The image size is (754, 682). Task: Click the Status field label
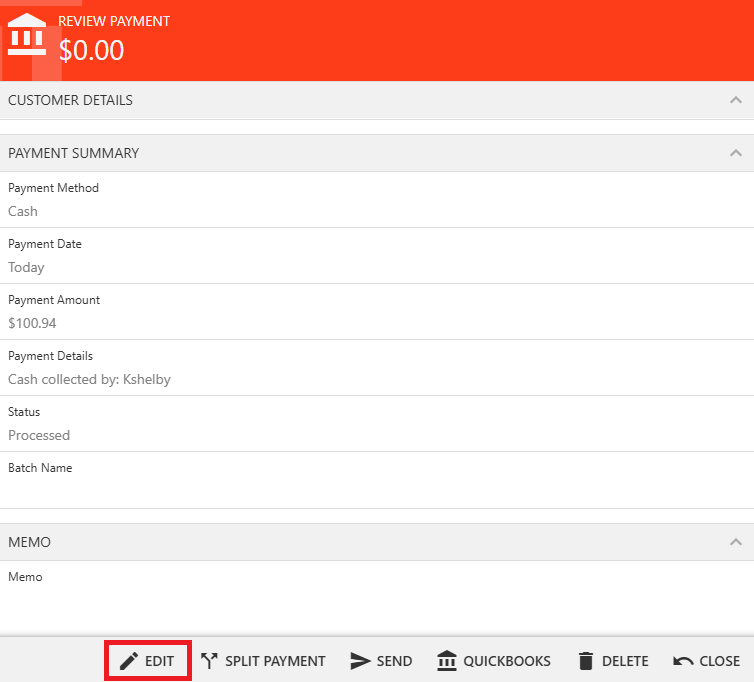pos(24,412)
